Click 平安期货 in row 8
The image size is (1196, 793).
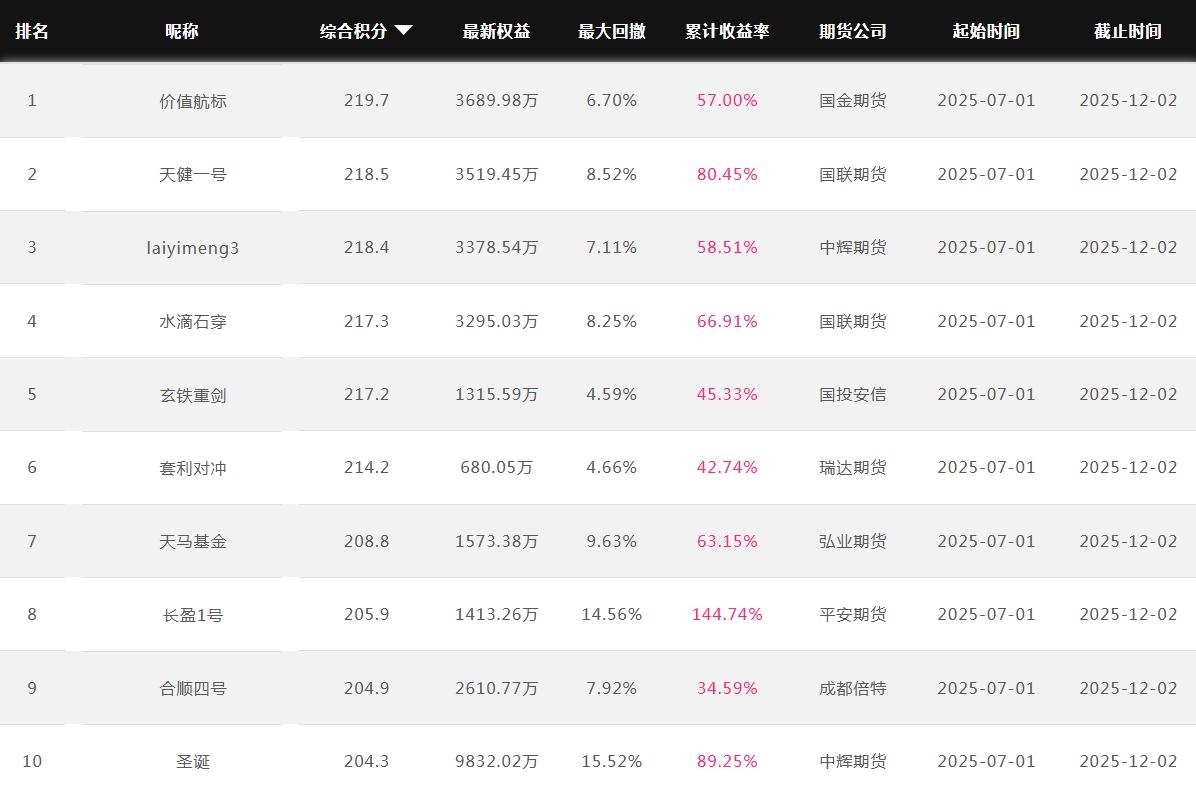click(x=852, y=615)
